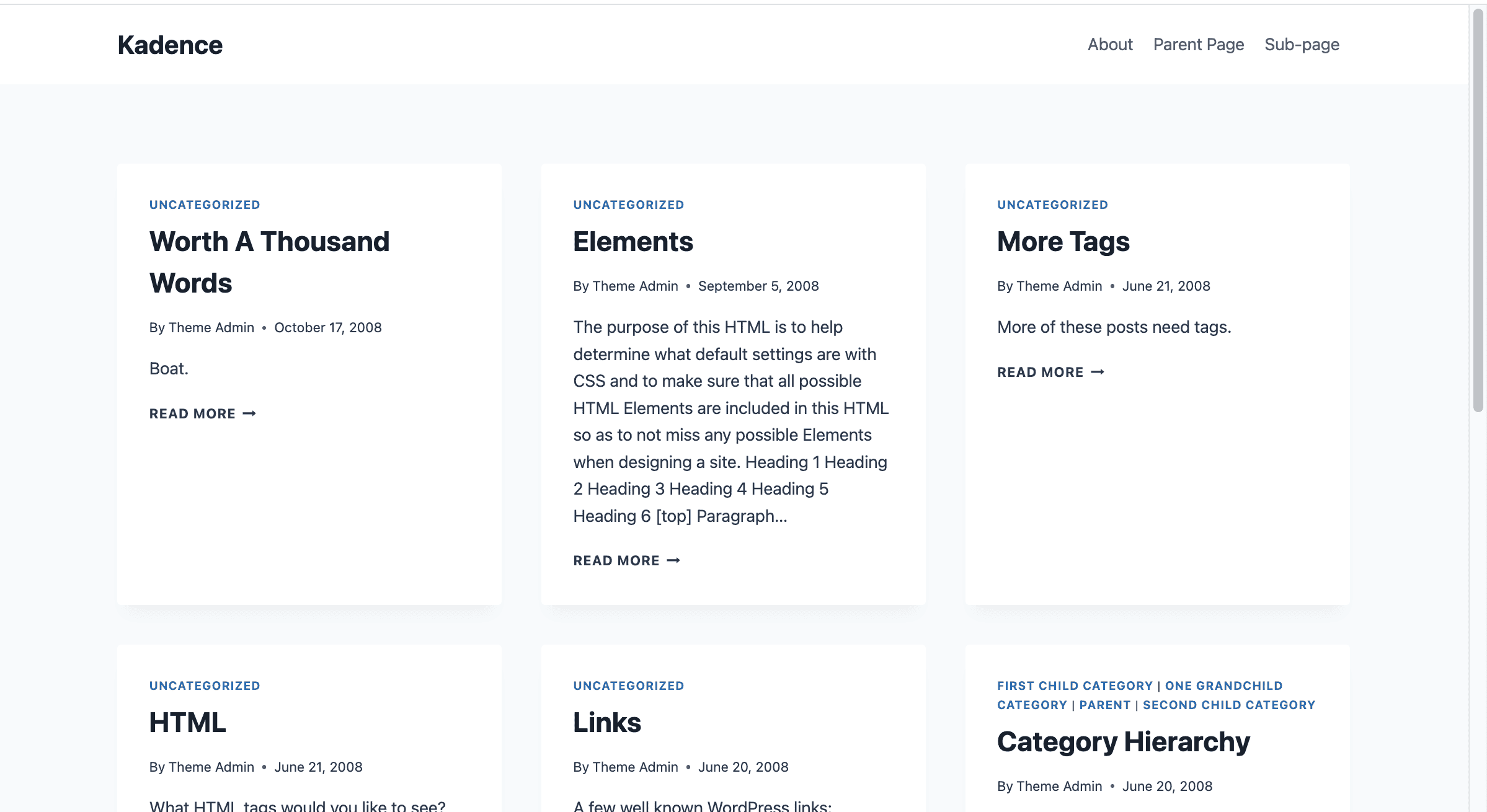Open the More Tags post title
Screen dimensions: 1487x812
click(x=1063, y=241)
